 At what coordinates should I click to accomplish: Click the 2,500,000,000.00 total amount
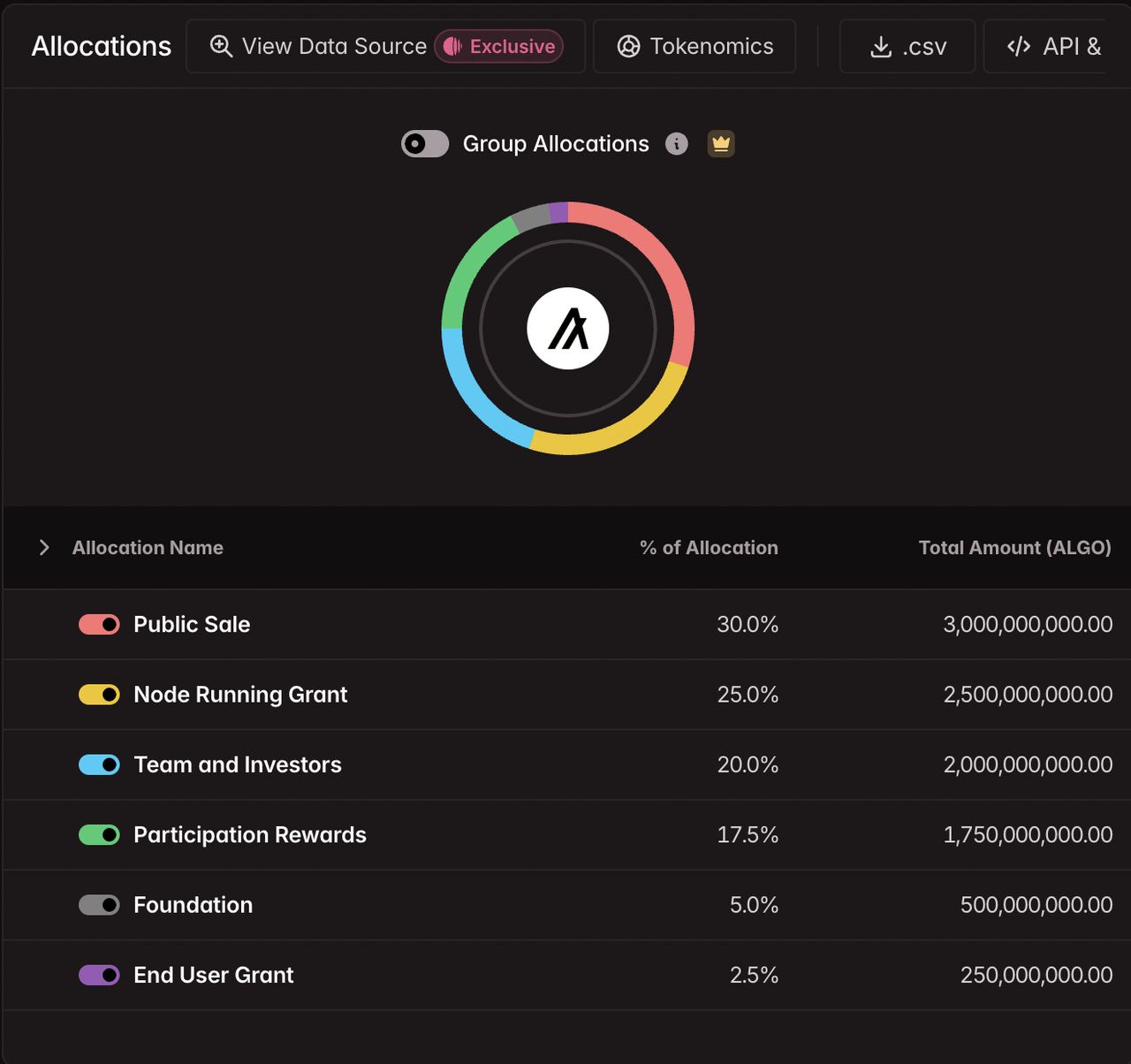1028,695
